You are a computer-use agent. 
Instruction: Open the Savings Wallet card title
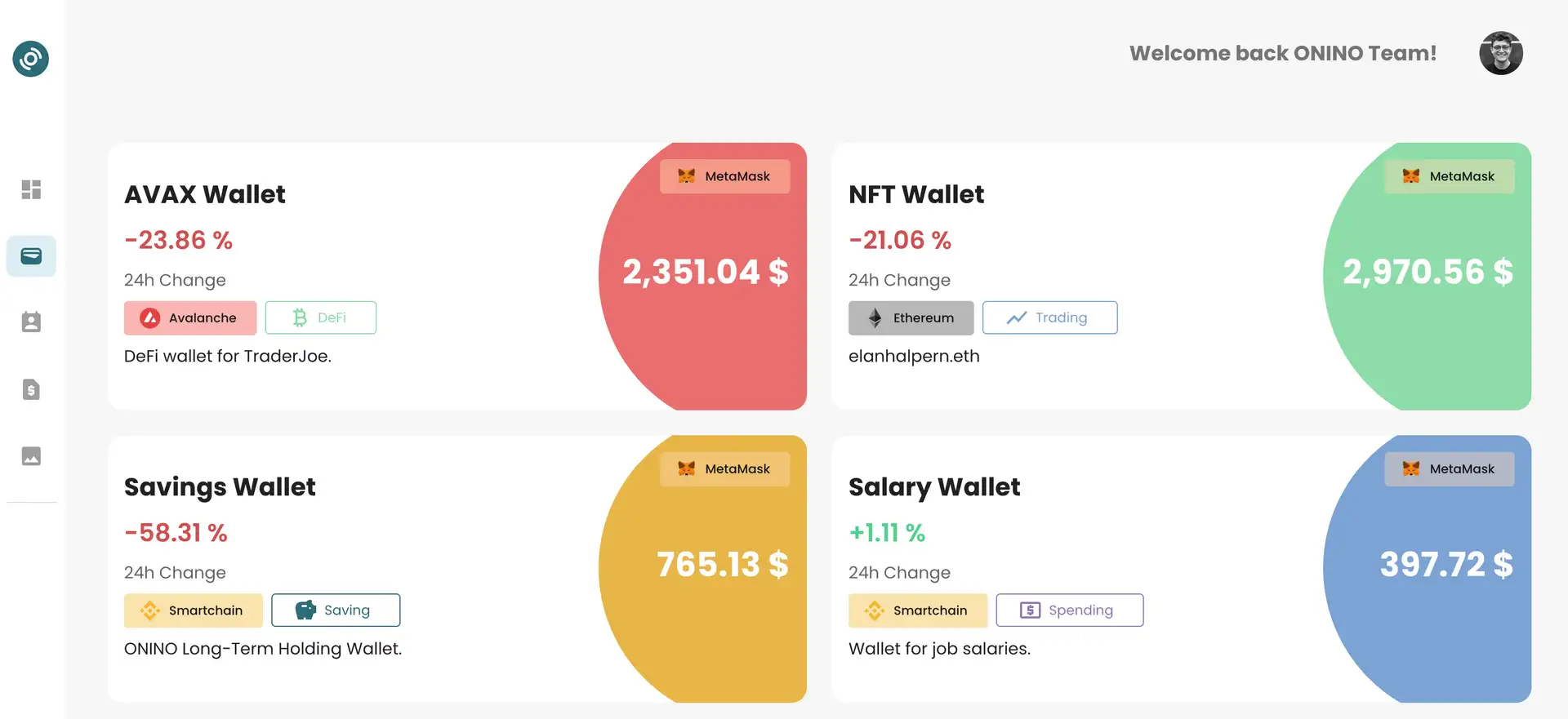point(220,487)
